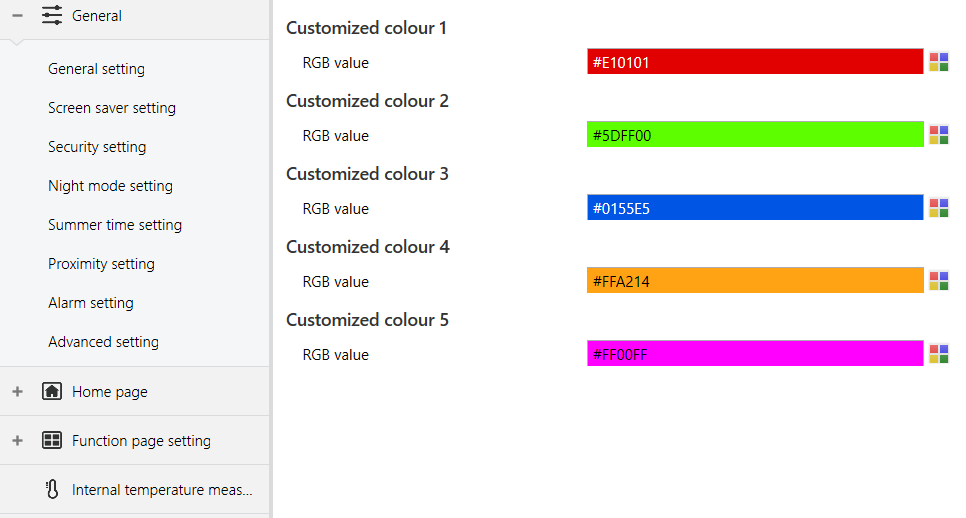Expand the Home page section
This screenshot has height=518, width=966.
[17, 392]
